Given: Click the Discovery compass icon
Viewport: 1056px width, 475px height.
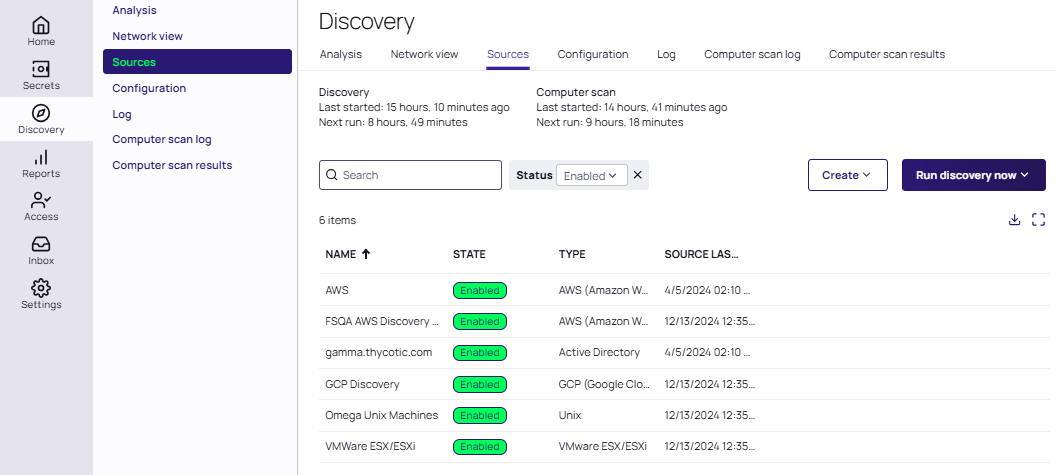Looking at the screenshot, I should [x=41, y=113].
